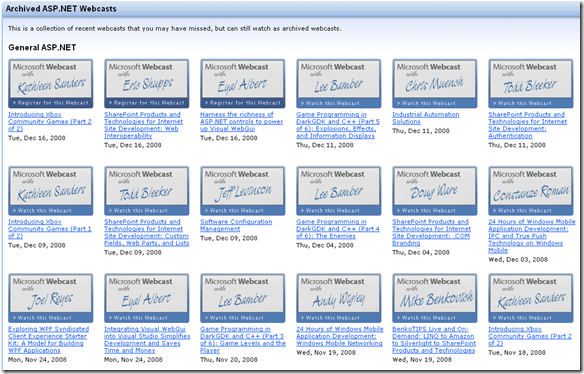Open the Windows Mobile Networking link
Screen dimensions: 584x374
click(x=340, y=336)
